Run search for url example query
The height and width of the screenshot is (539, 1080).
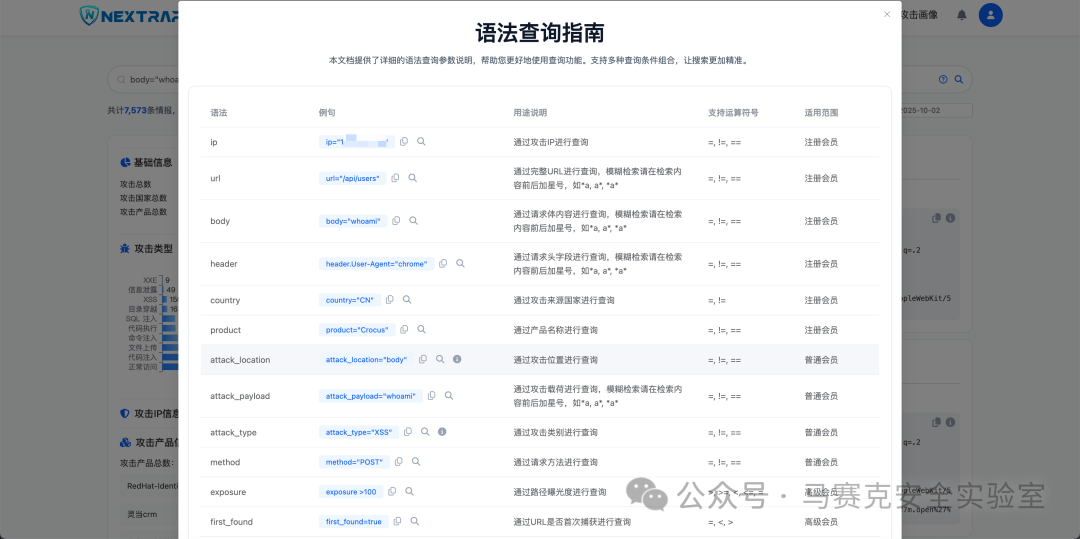413,178
